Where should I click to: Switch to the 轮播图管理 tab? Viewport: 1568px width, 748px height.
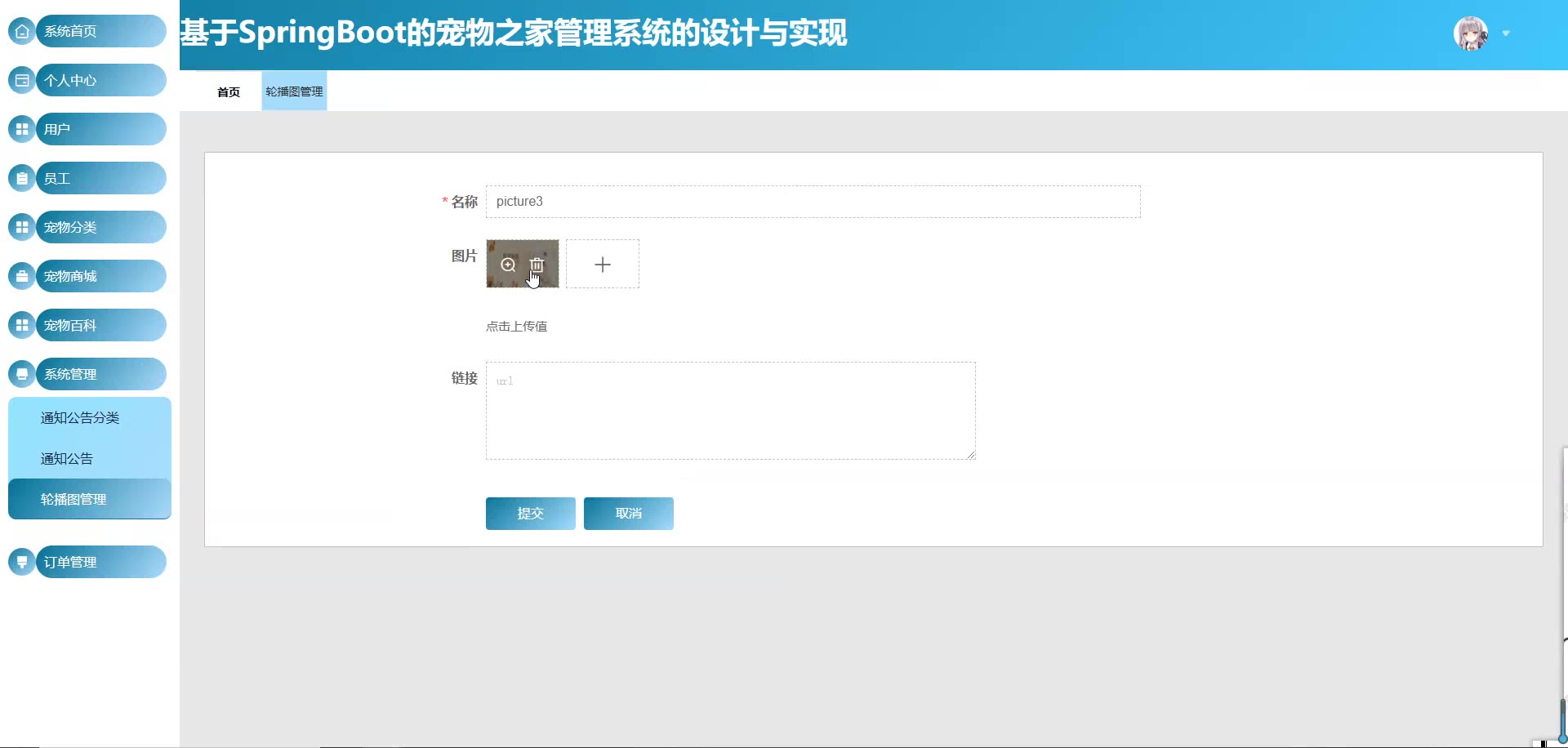click(x=294, y=91)
